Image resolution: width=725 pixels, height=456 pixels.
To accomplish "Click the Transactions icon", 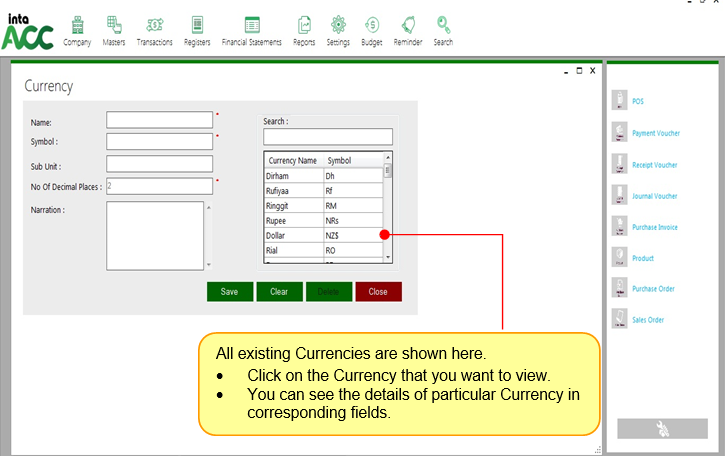I will (x=154, y=25).
